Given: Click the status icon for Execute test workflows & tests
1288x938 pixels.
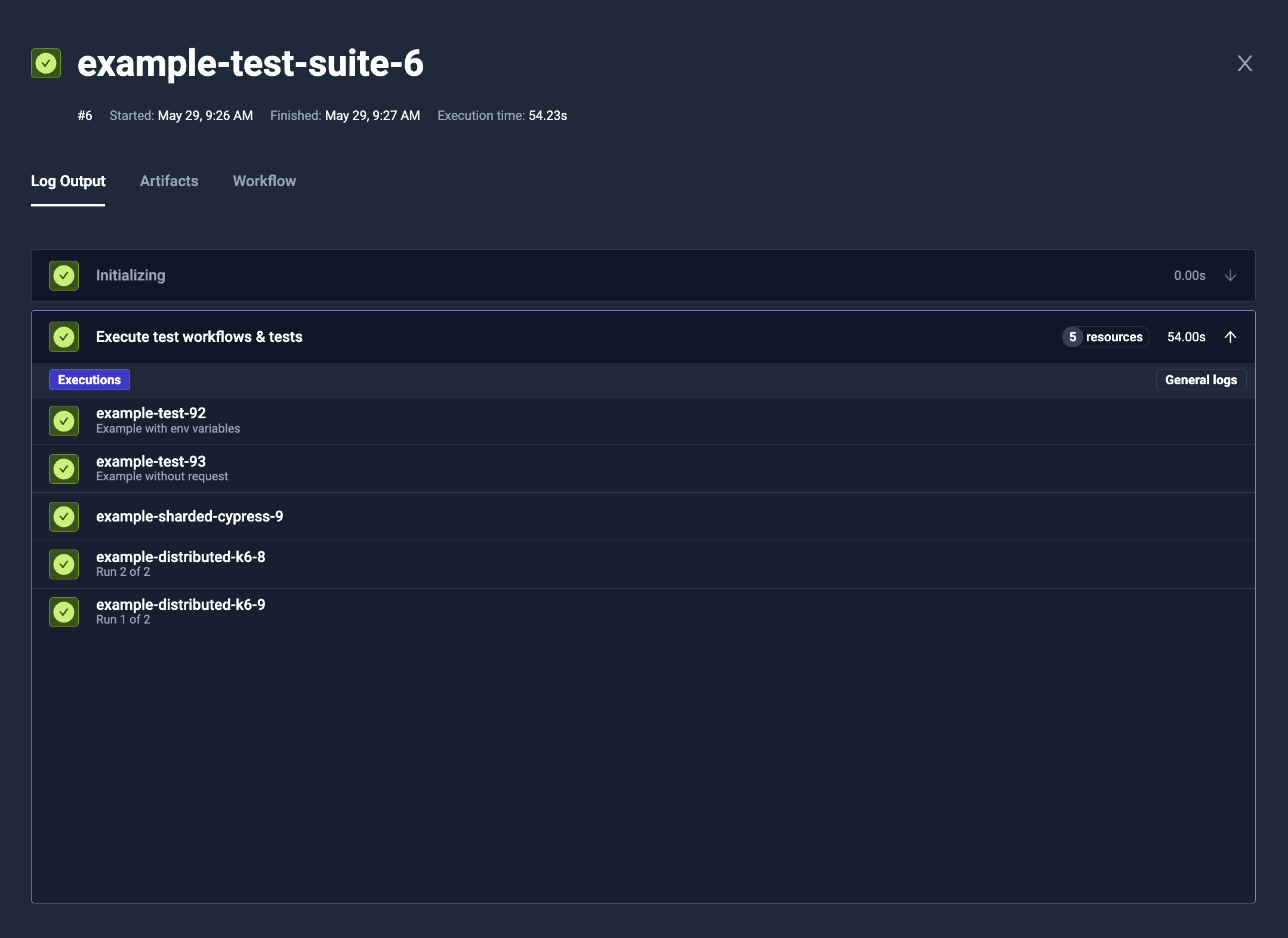Looking at the screenshot, I should pyautogui.click(x=63, y=337).
